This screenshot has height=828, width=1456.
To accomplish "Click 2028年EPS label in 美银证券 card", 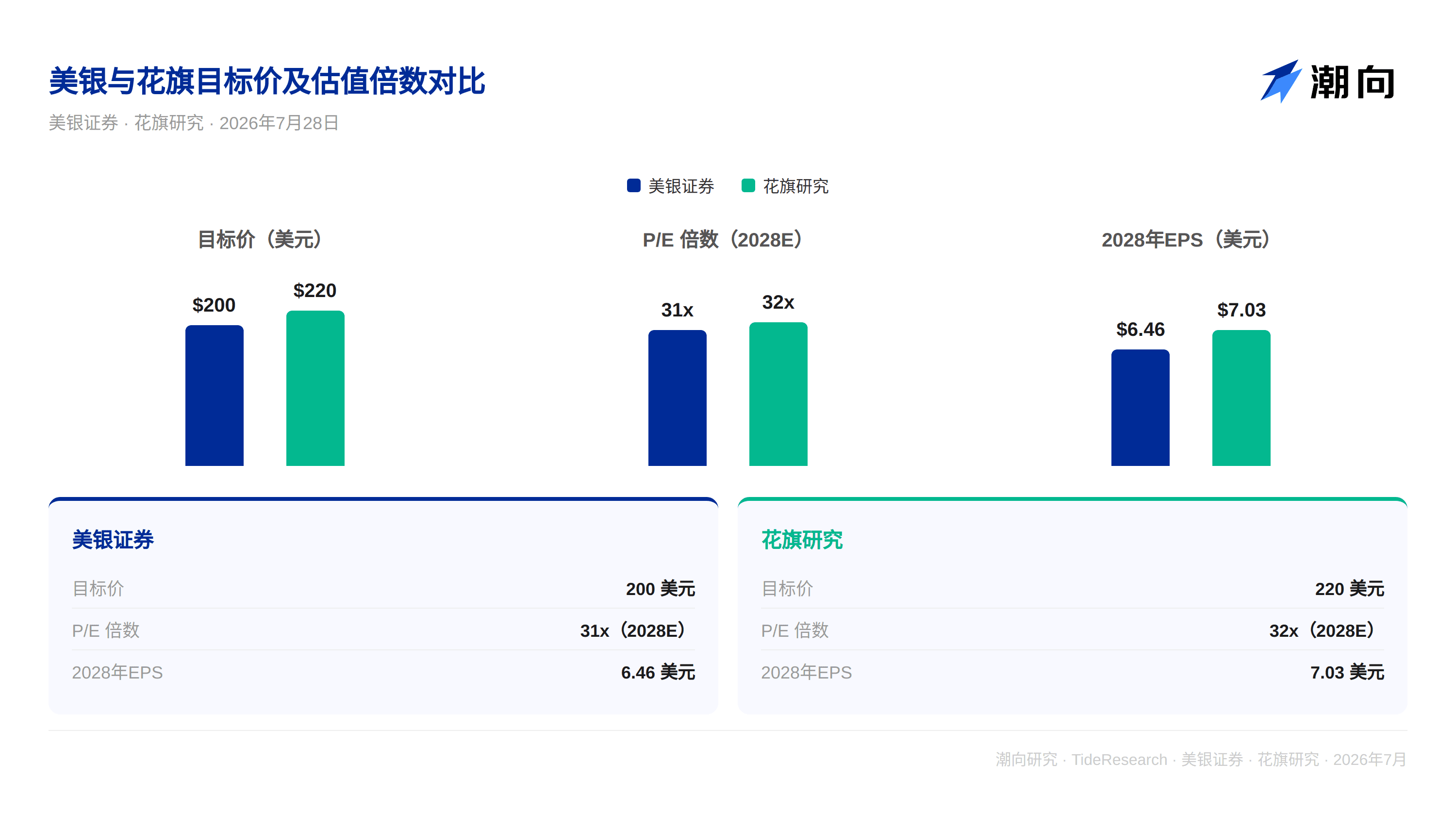I will coord(117,672).
